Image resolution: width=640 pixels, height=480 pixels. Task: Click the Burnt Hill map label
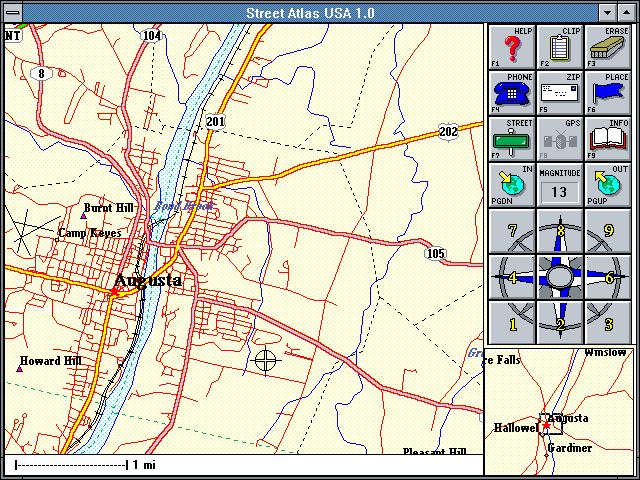pyautogui.click(x=109, y=208)
